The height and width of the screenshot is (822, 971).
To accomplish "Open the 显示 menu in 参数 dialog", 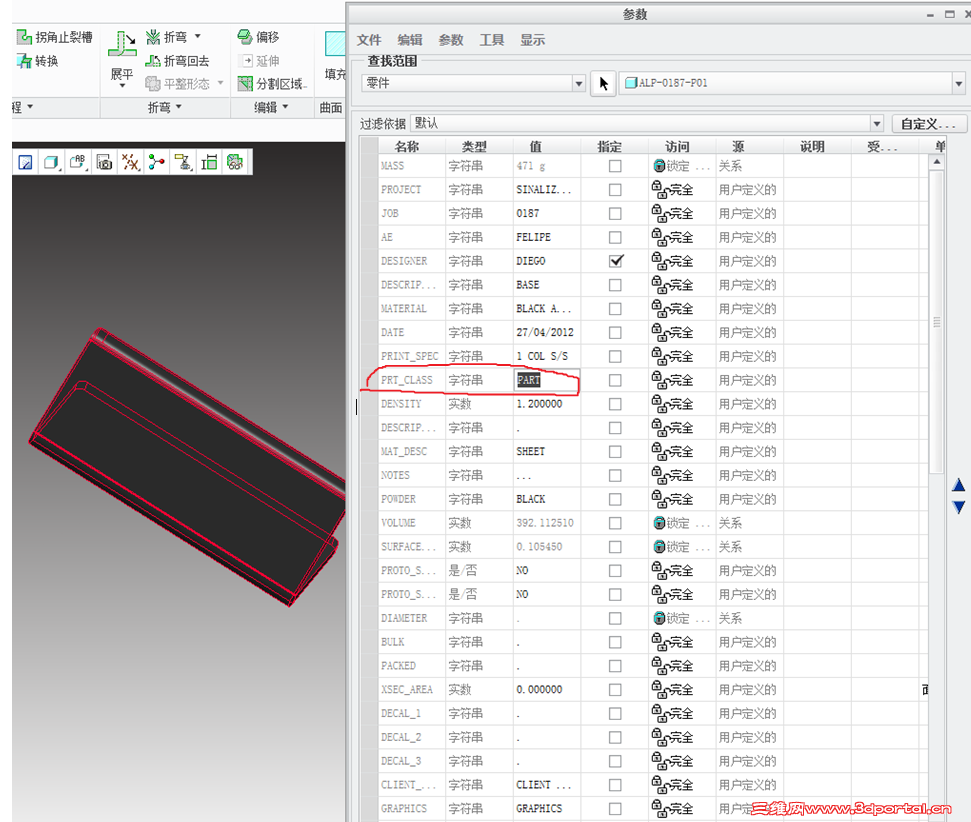I will point(533,40).
